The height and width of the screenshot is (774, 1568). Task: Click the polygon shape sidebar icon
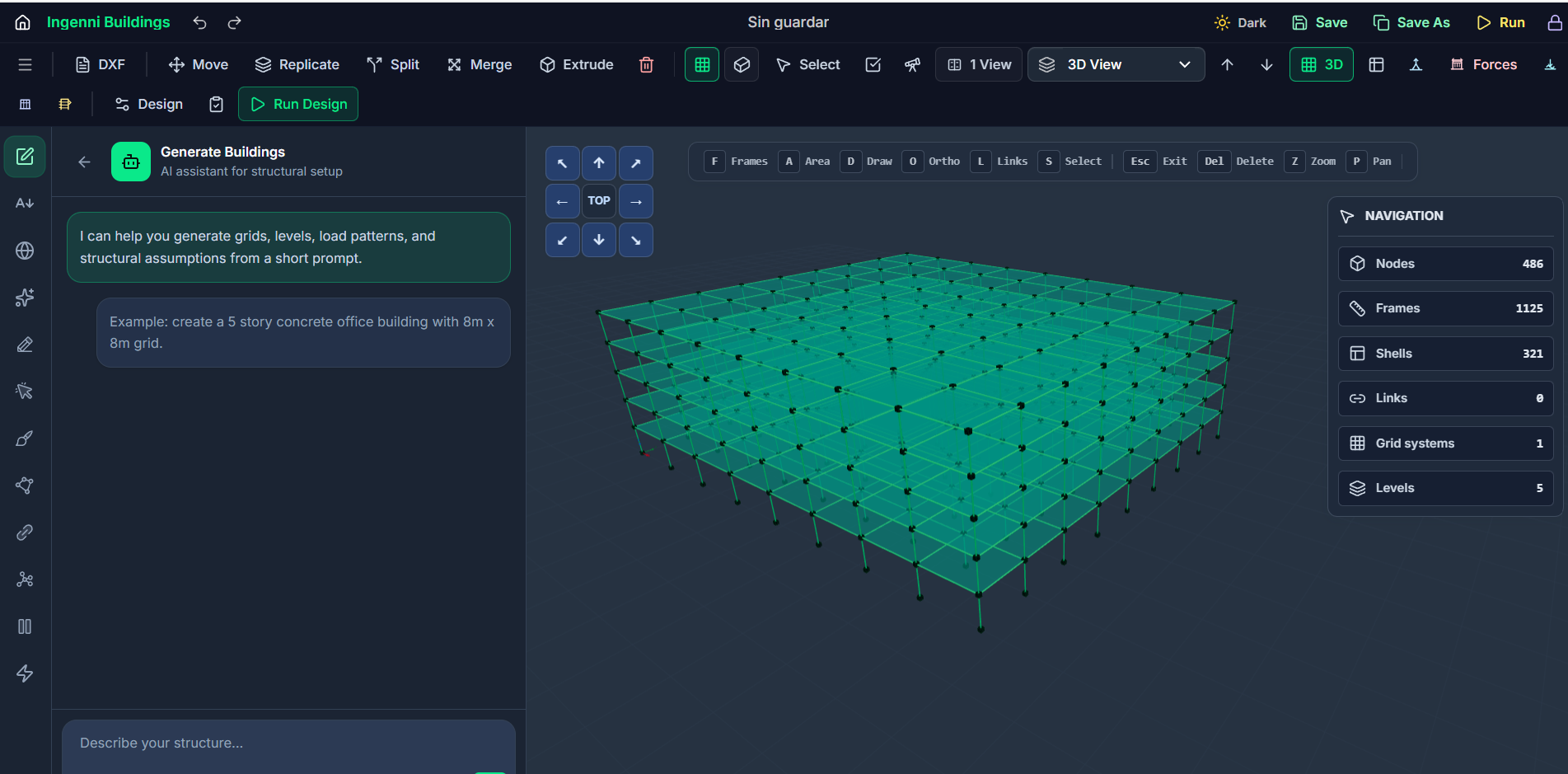[x=25, y=486]
